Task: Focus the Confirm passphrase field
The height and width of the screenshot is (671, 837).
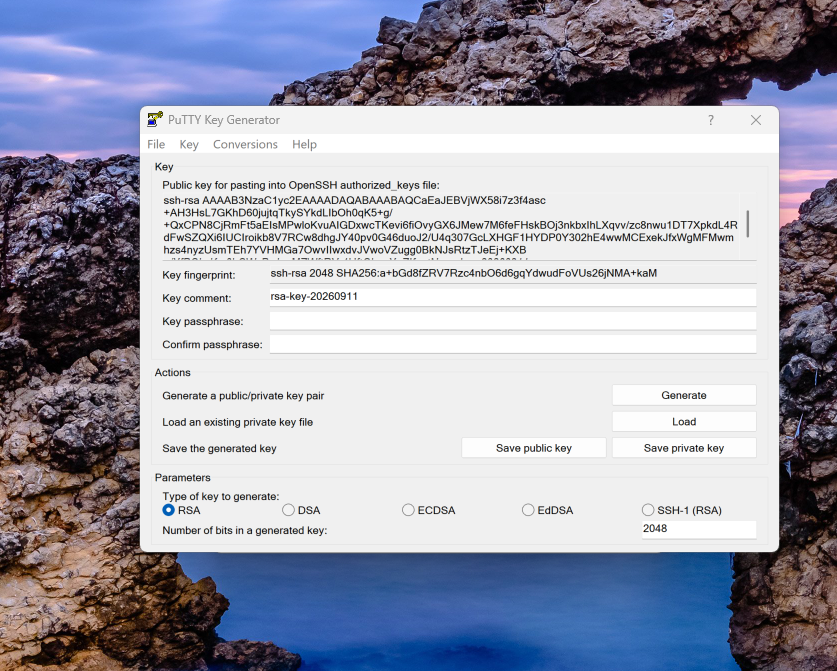Action: (513, 344)
